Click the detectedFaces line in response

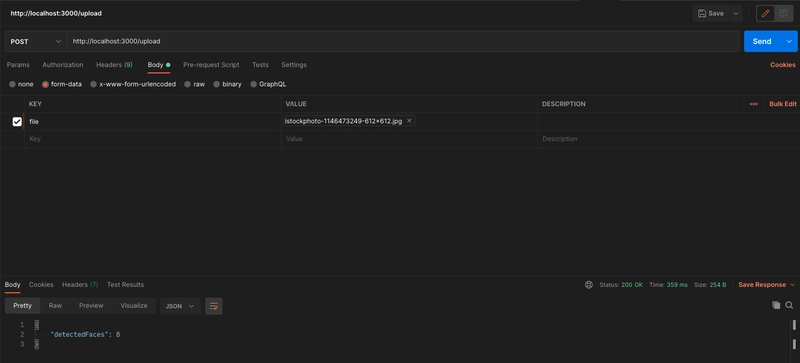tap(85, 334)
